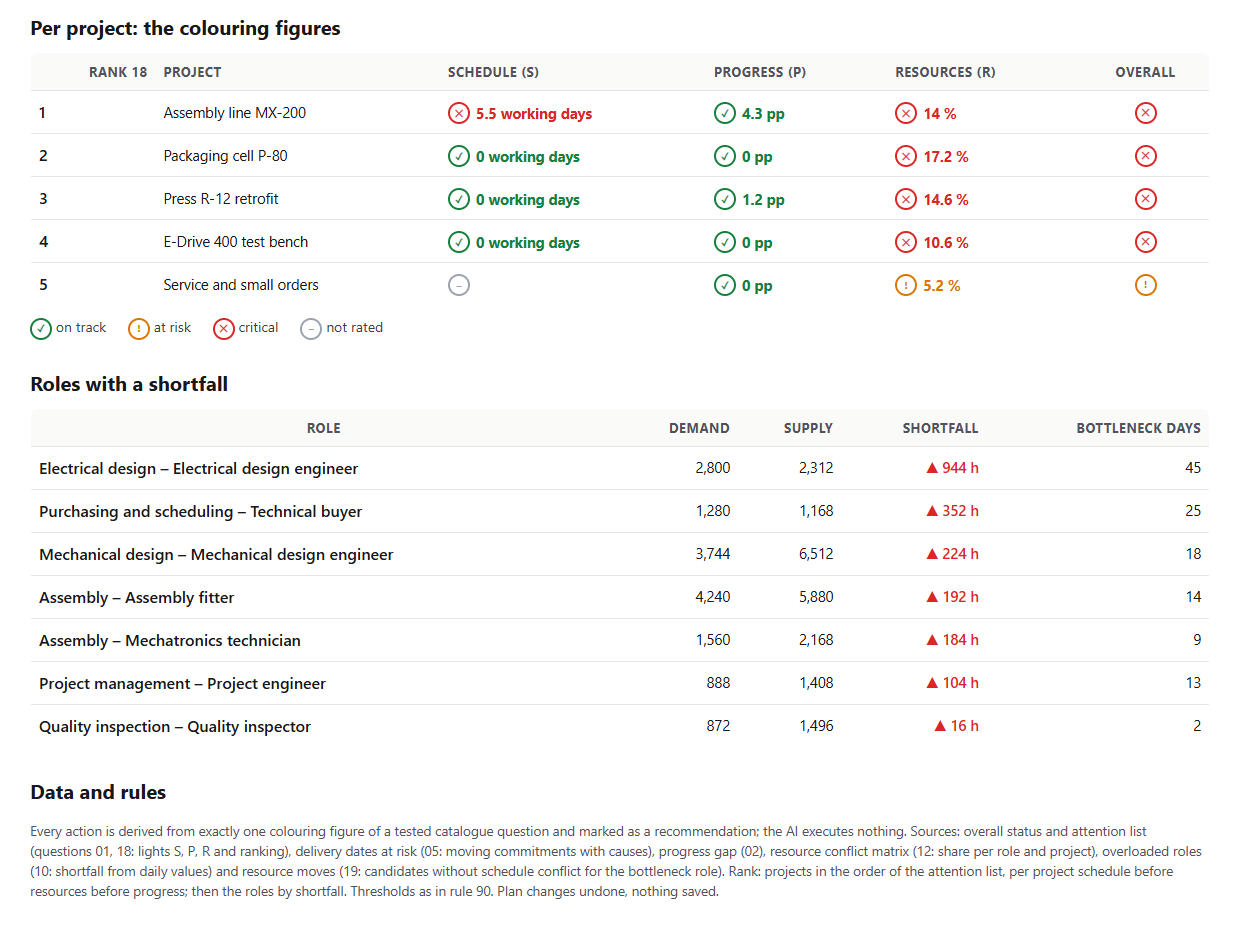1240x950 pixels.
Task: Click the Mechatronics technician role row
Action: pos(620,640)
